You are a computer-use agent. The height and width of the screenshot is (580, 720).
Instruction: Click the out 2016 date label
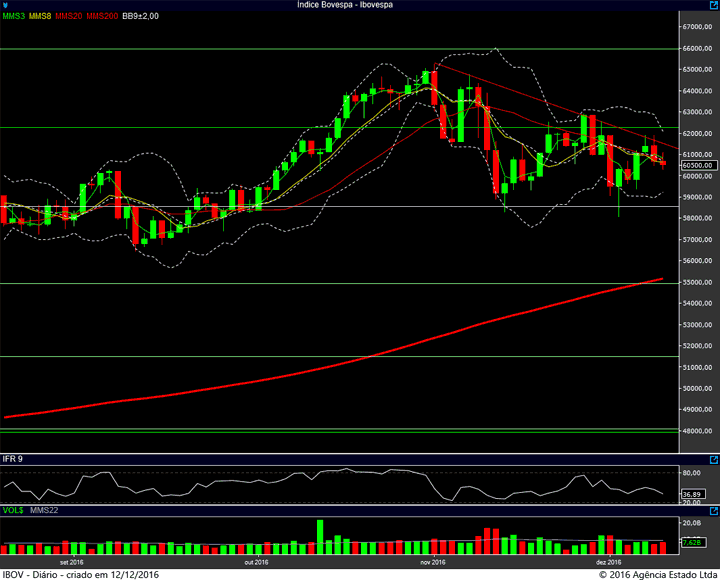click(256, 562)
